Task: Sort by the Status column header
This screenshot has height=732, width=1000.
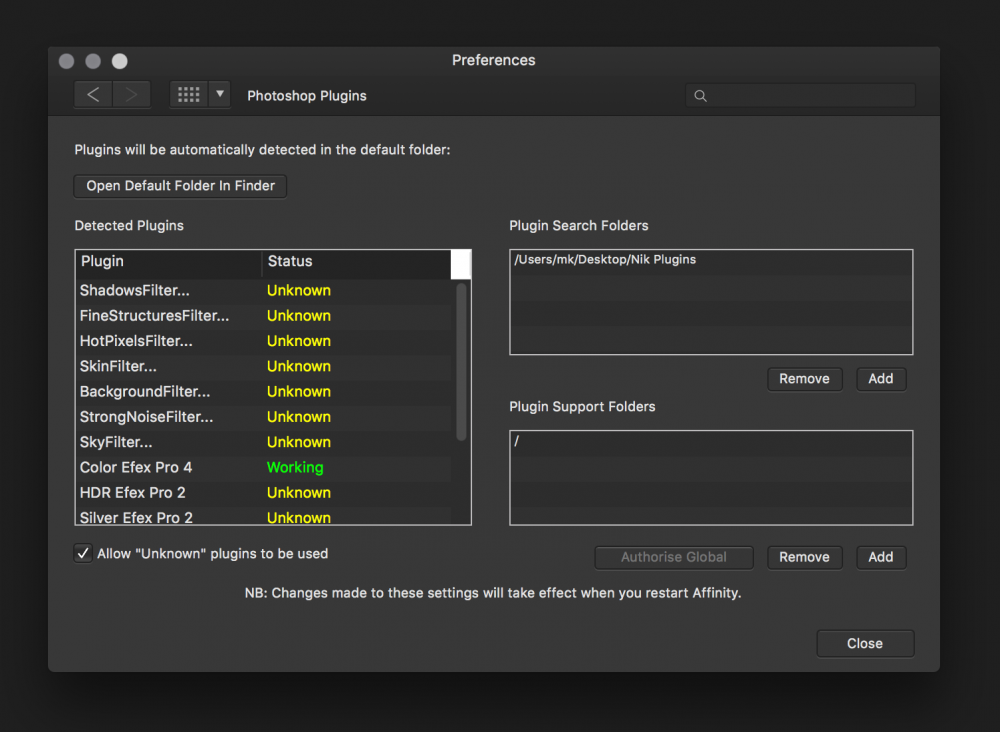Action: pos(355,262)
